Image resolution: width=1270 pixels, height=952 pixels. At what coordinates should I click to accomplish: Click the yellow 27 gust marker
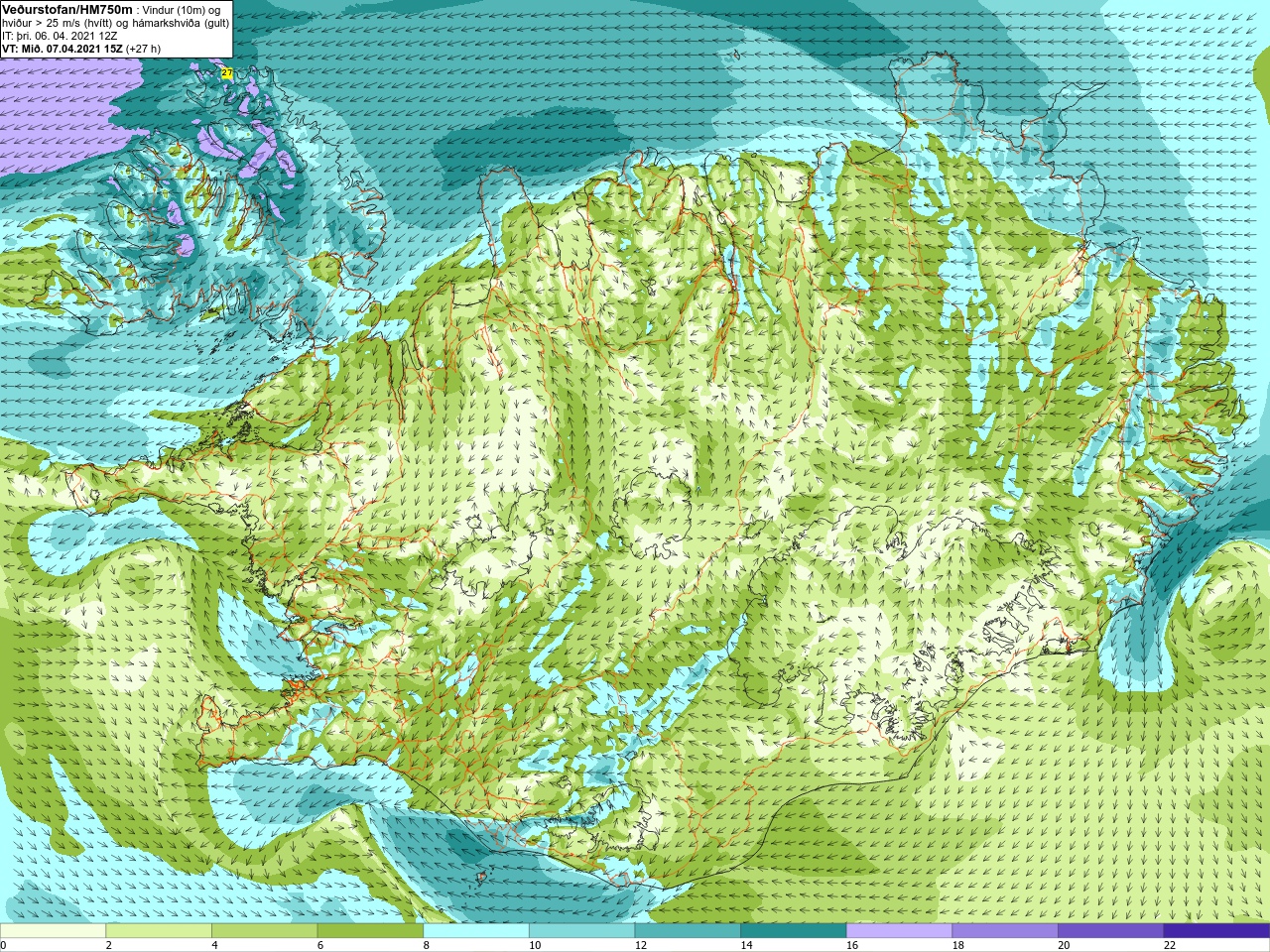click(227, 73)
